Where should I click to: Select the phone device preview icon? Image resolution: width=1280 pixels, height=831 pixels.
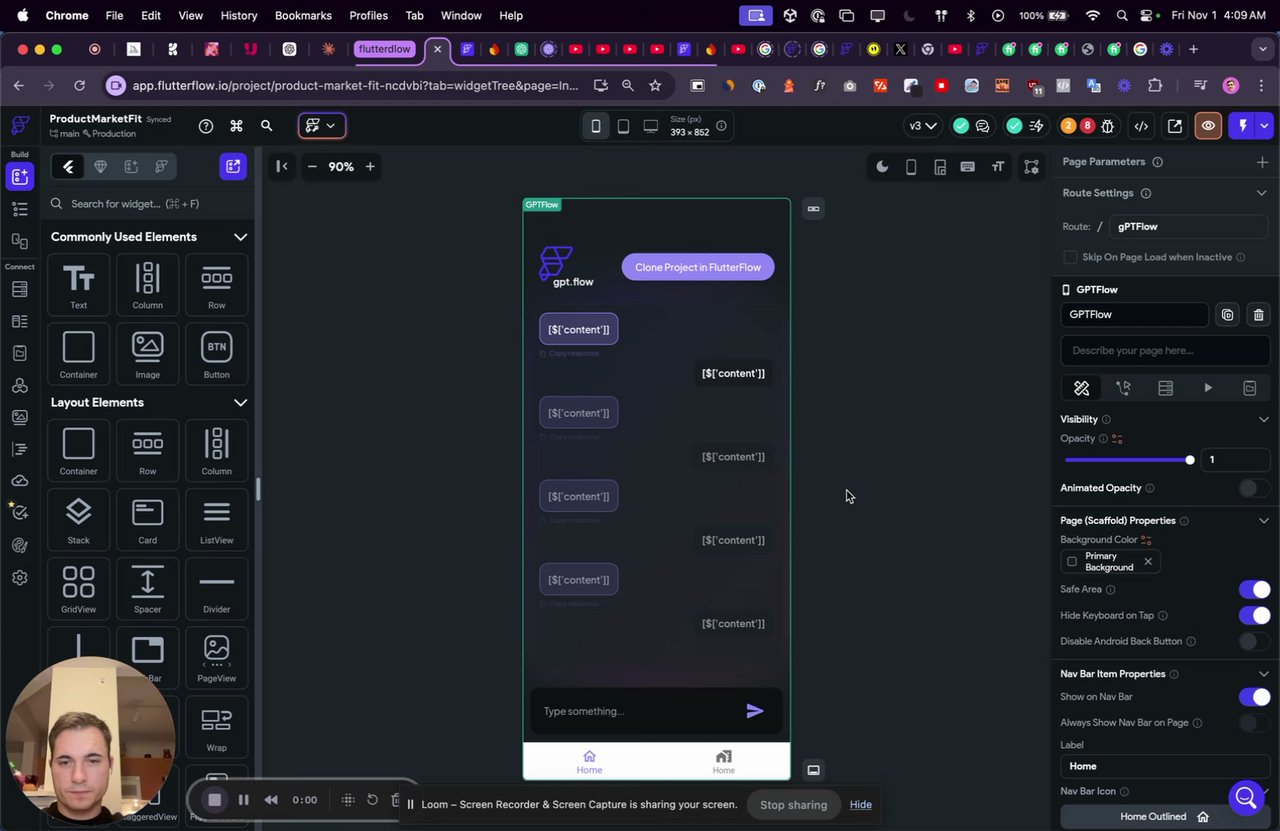596,126
